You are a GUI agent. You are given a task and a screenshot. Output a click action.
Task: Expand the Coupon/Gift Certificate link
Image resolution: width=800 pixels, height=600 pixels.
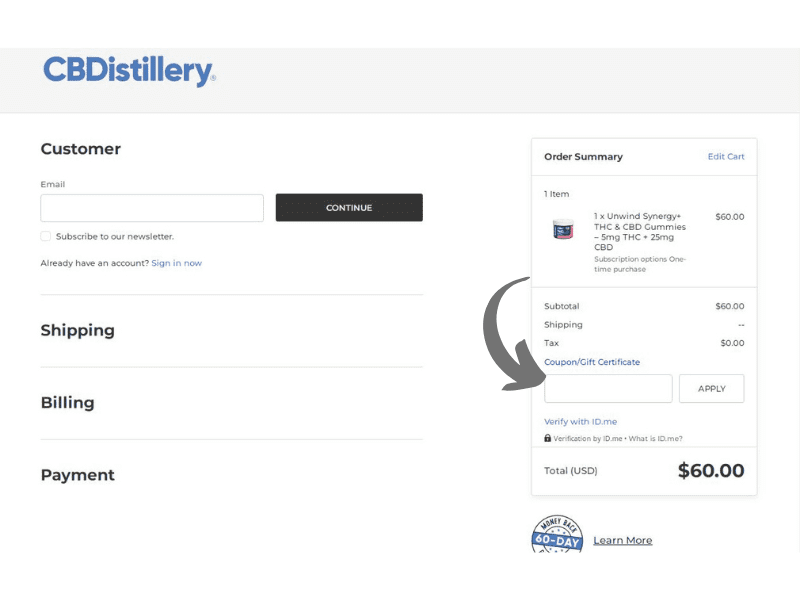(592, 362)
